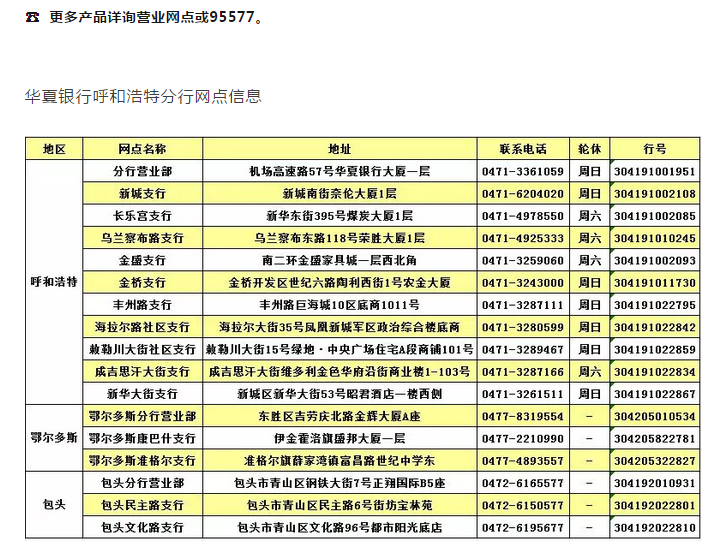Click the 鄂尔多斯分行营业部 cell
Image resolution: width=726 pixels, height=553 pixels.
(x=143, y=416)
